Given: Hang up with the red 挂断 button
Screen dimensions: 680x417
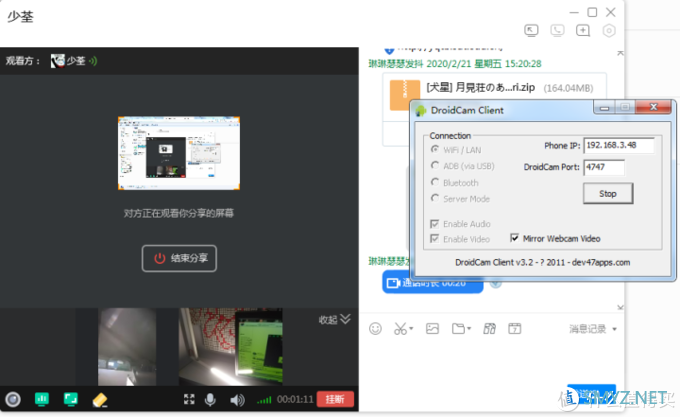Looking at the screenshot, I should 335,399.
